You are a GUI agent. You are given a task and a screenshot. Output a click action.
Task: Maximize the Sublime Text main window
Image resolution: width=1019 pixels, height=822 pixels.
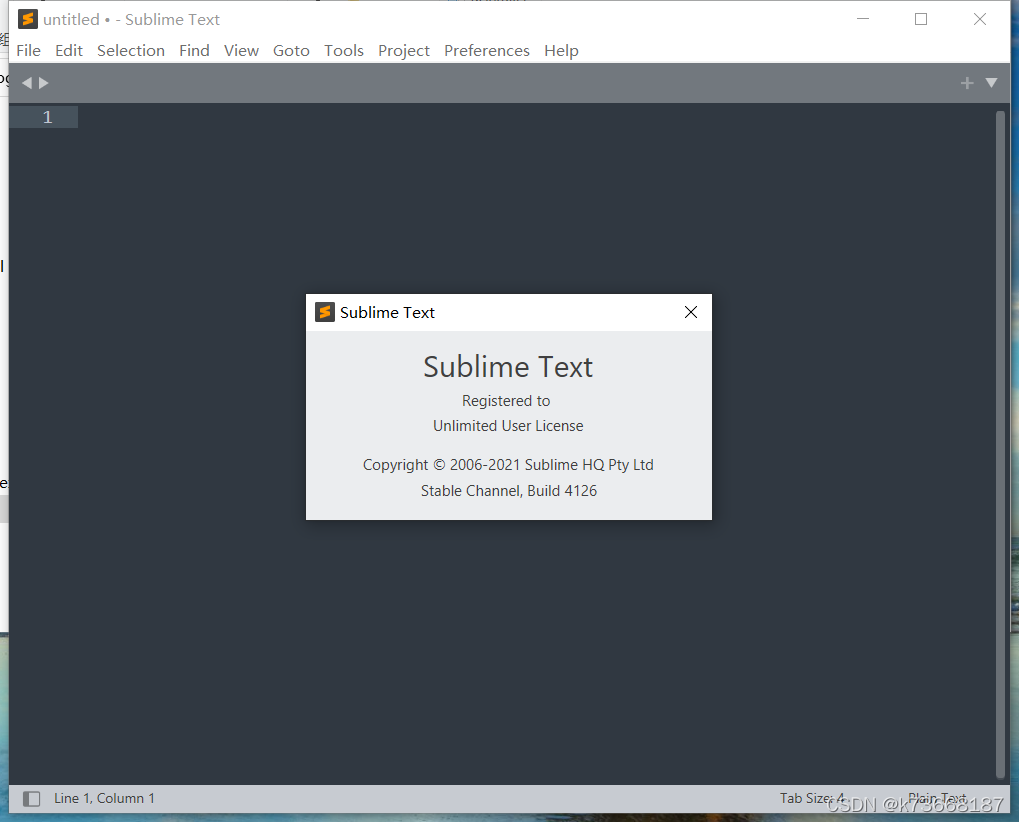[921, 19]
